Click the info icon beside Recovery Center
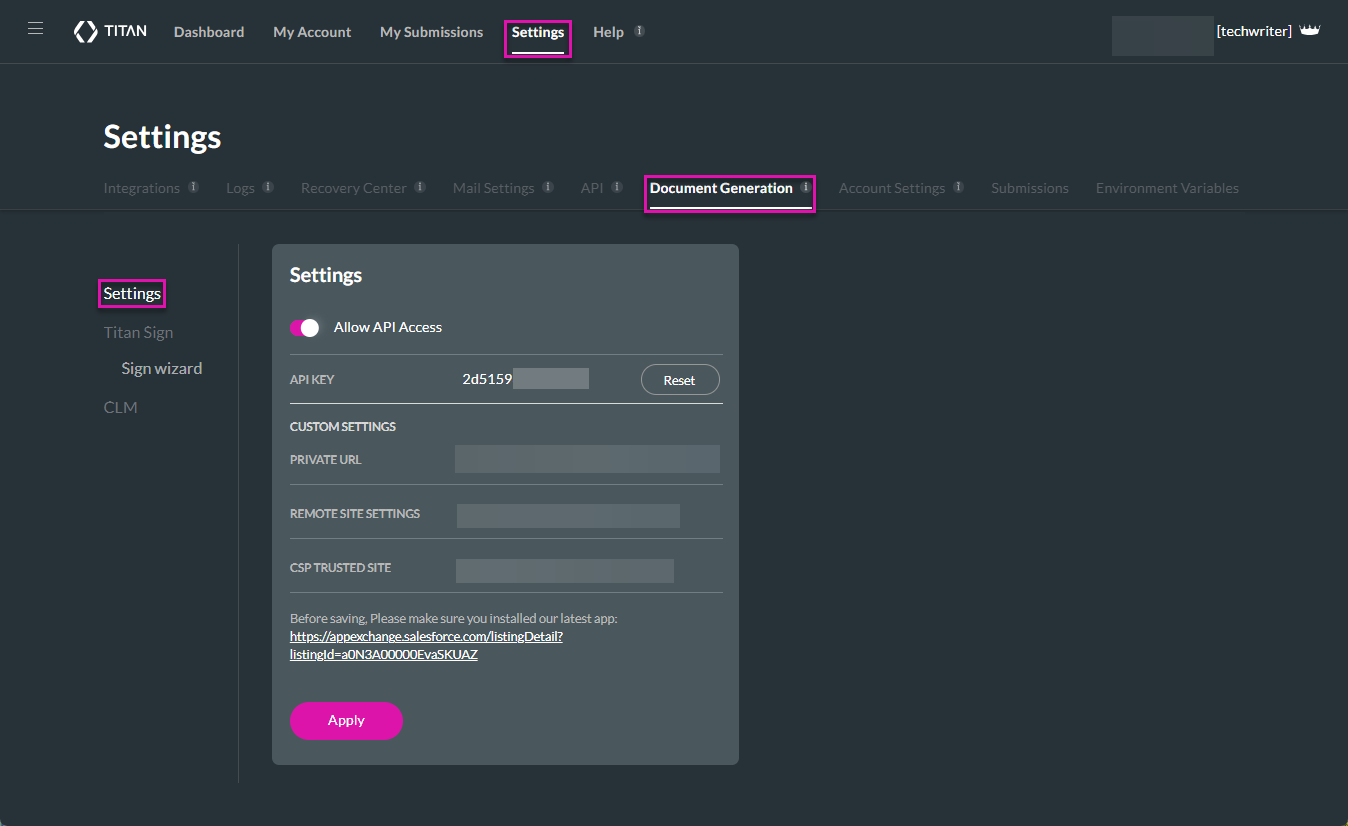Screen dimensions: 1348x826 [x=422, y=185]
